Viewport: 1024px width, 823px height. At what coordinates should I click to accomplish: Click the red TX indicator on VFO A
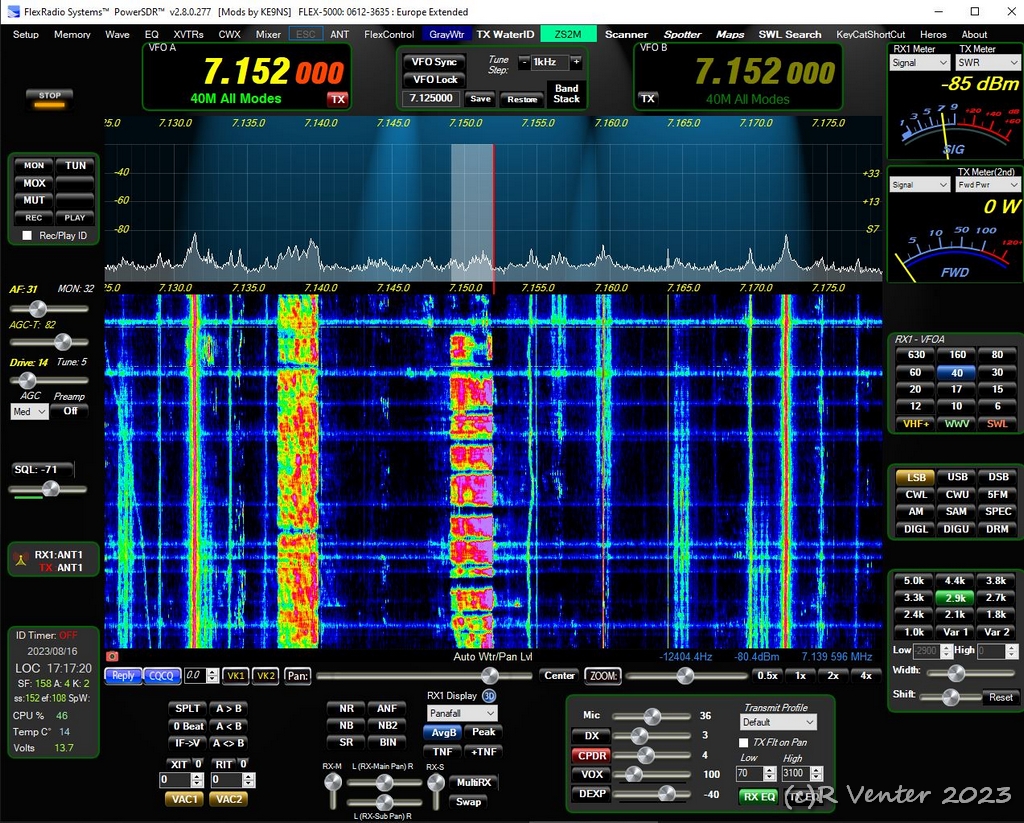(338, 99)
